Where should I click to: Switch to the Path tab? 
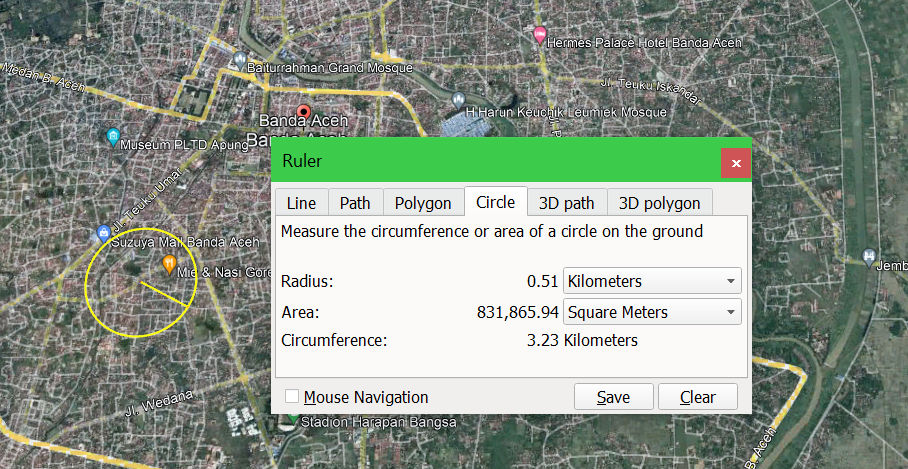[x=355, y=203]
